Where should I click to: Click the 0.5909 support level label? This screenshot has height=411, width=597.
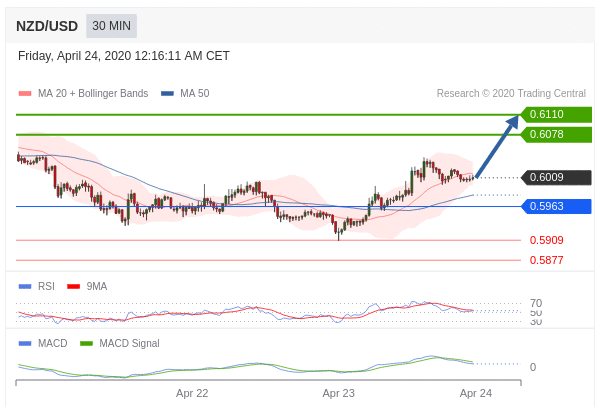point(546,240)
